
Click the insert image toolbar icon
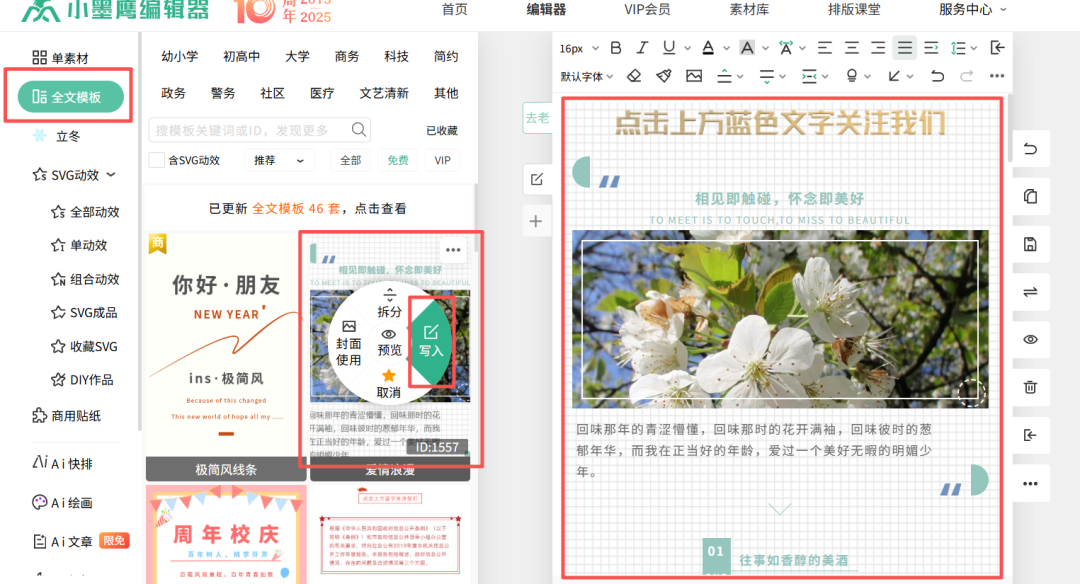694,76
